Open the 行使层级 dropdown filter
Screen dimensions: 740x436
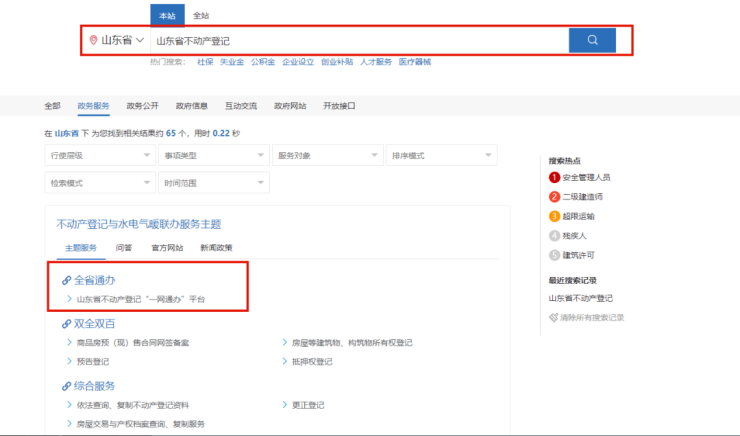(98, 156)
